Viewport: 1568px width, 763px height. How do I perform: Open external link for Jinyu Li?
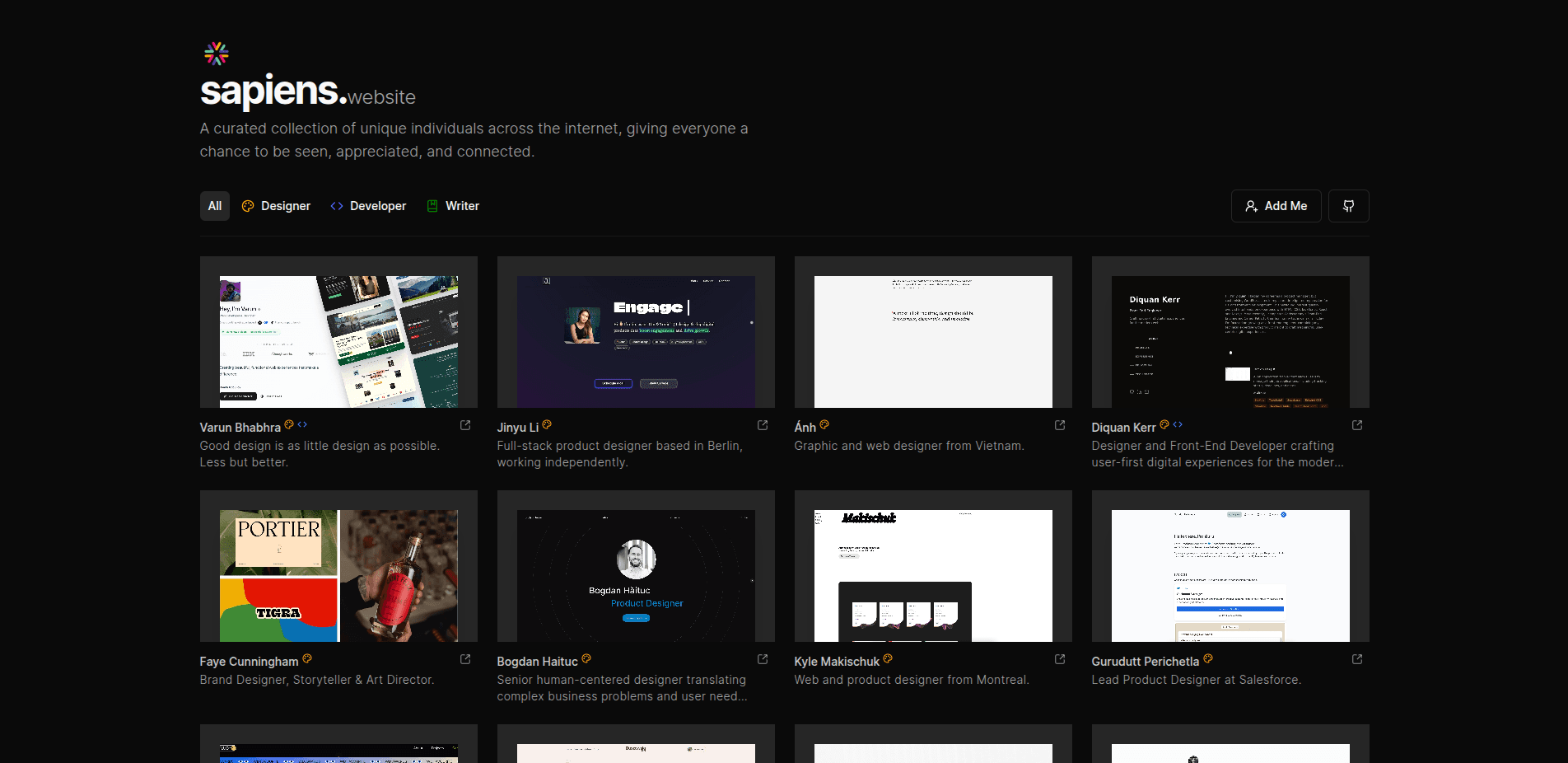[763, 425]
